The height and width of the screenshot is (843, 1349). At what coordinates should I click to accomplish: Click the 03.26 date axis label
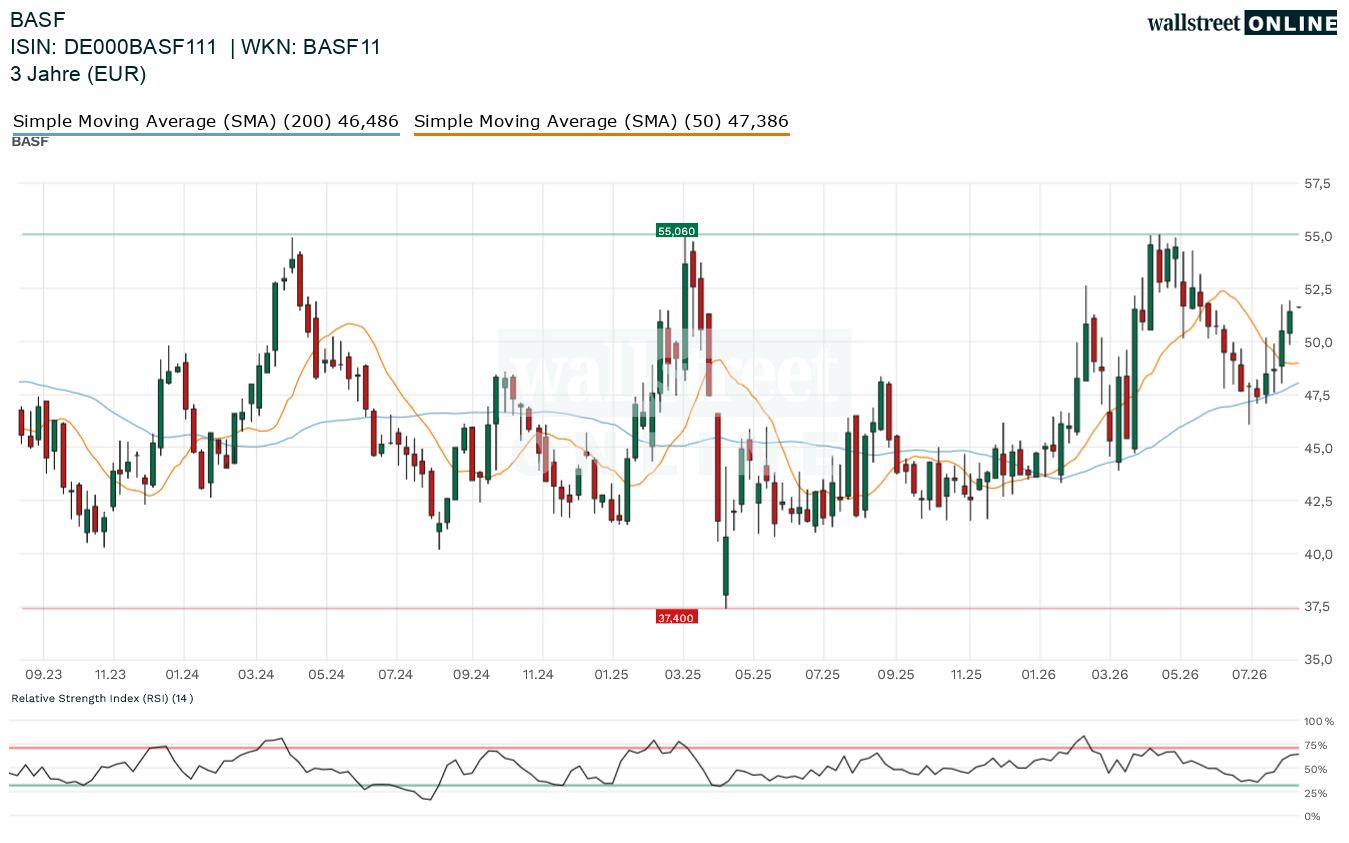[1110, 675]
